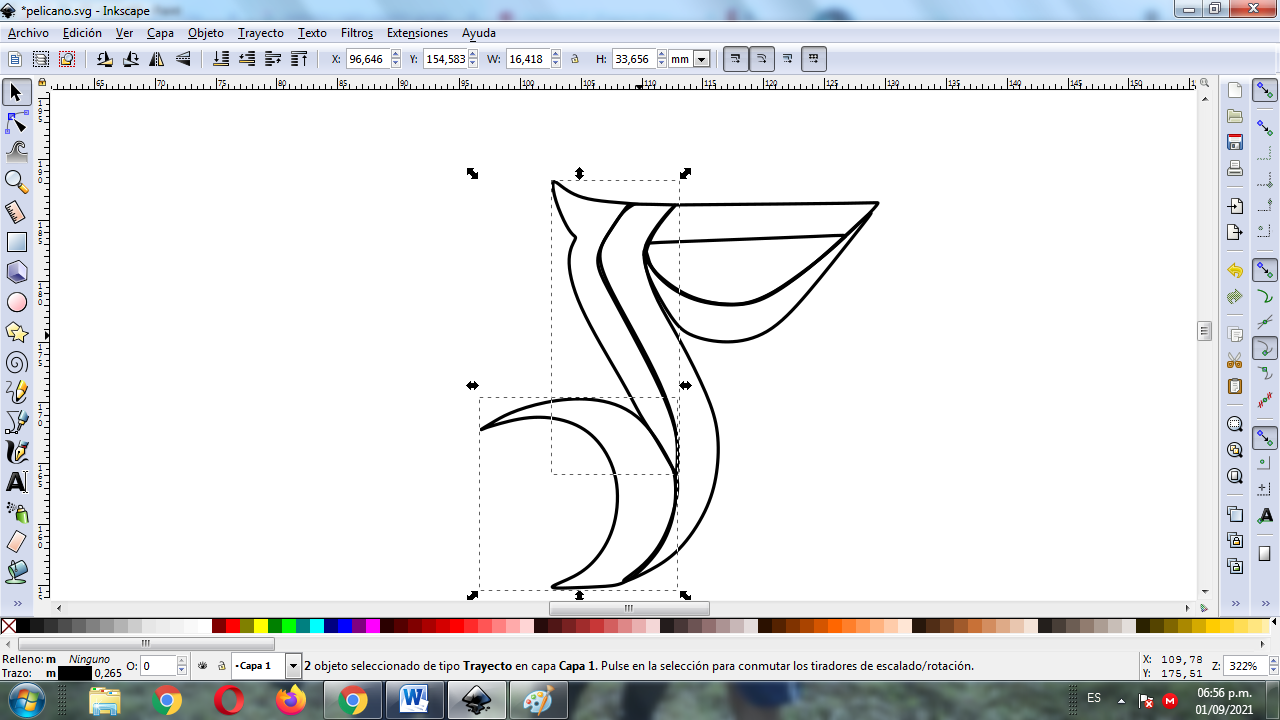Viewport: 1280px width, 720px height.
Task: Select the Selector arrow tool
Action: coord(16,92)
